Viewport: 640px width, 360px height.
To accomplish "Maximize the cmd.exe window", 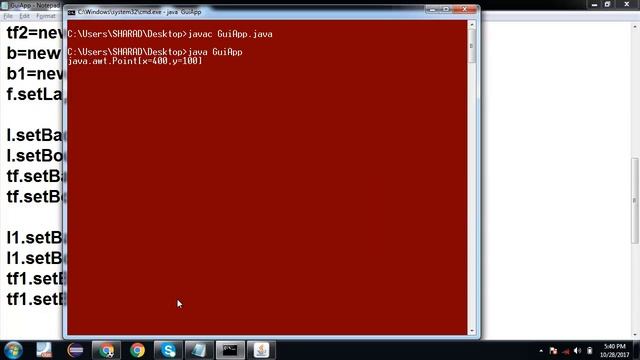I will pos(446,9).
